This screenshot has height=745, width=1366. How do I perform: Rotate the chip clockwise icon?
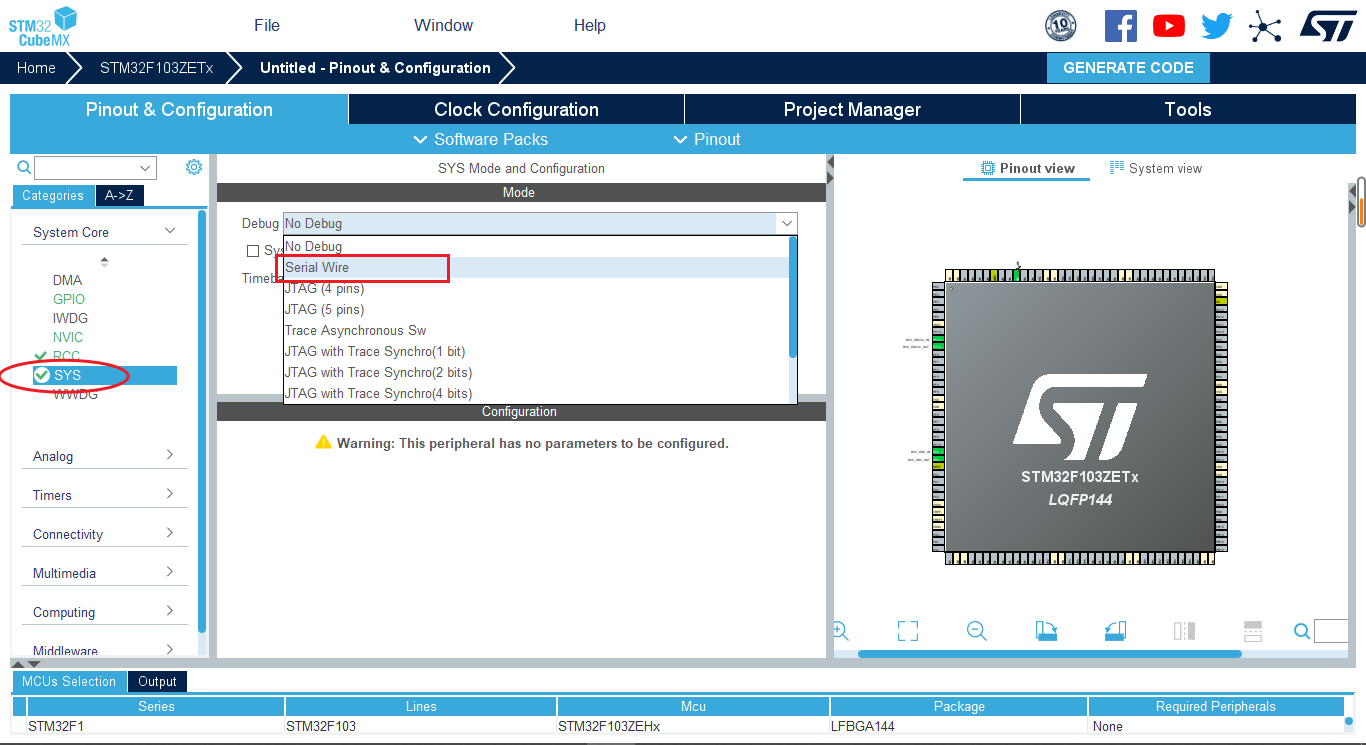point(1046,631)
